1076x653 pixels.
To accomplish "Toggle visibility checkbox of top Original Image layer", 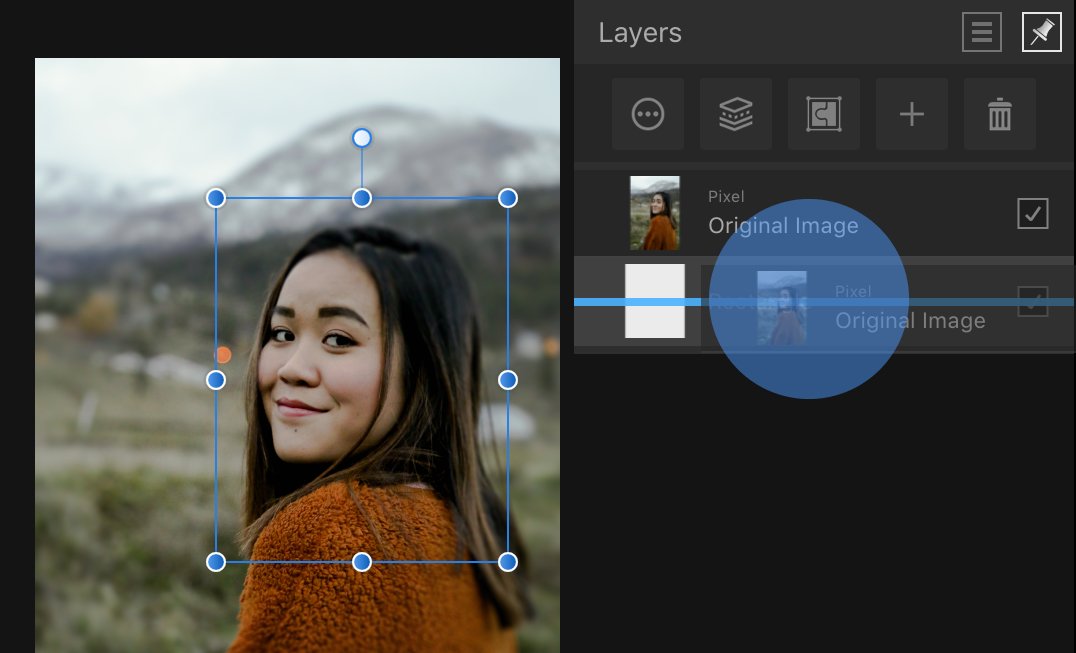I will 1033,213.
